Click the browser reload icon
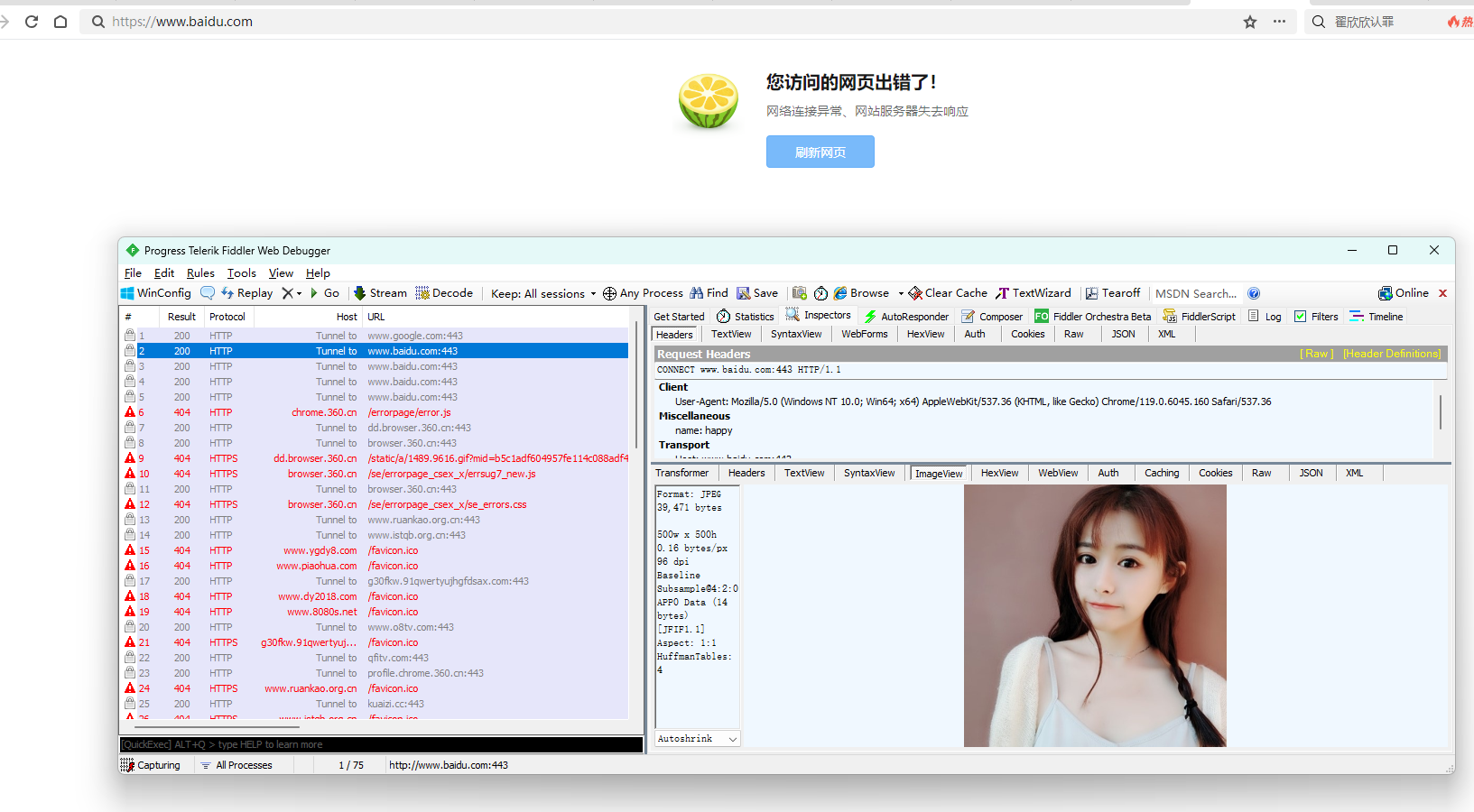Viewport: 1474px width, 812px height. 32,22
